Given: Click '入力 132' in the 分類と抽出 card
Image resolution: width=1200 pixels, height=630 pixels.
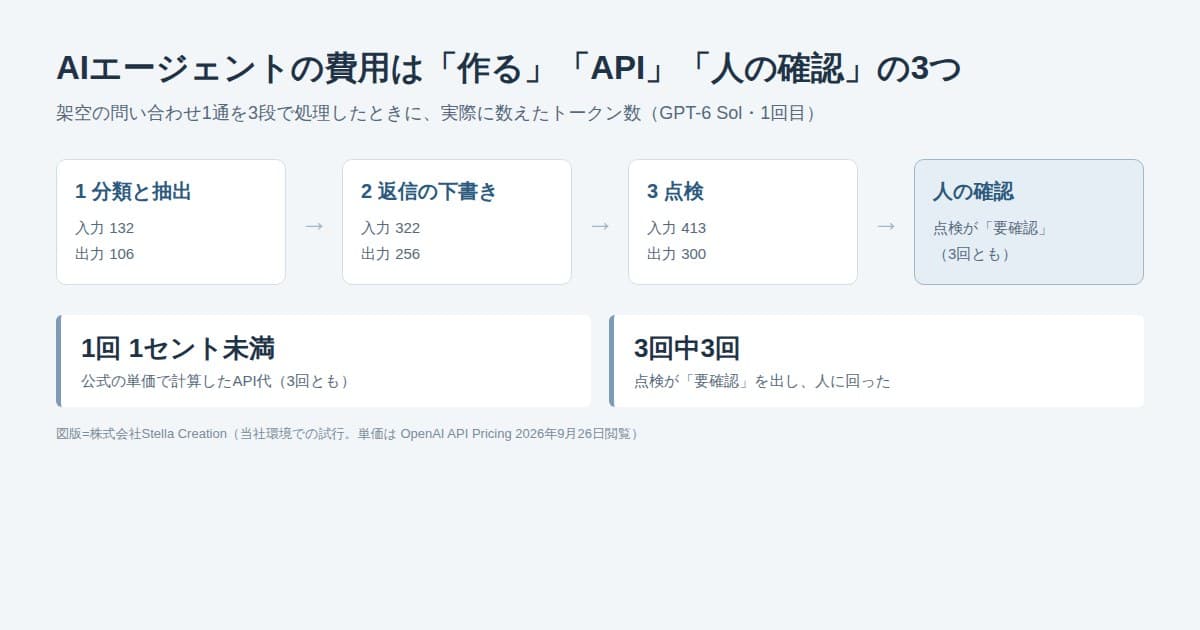Looking at the screenshot, I should [x=104, y=228].
